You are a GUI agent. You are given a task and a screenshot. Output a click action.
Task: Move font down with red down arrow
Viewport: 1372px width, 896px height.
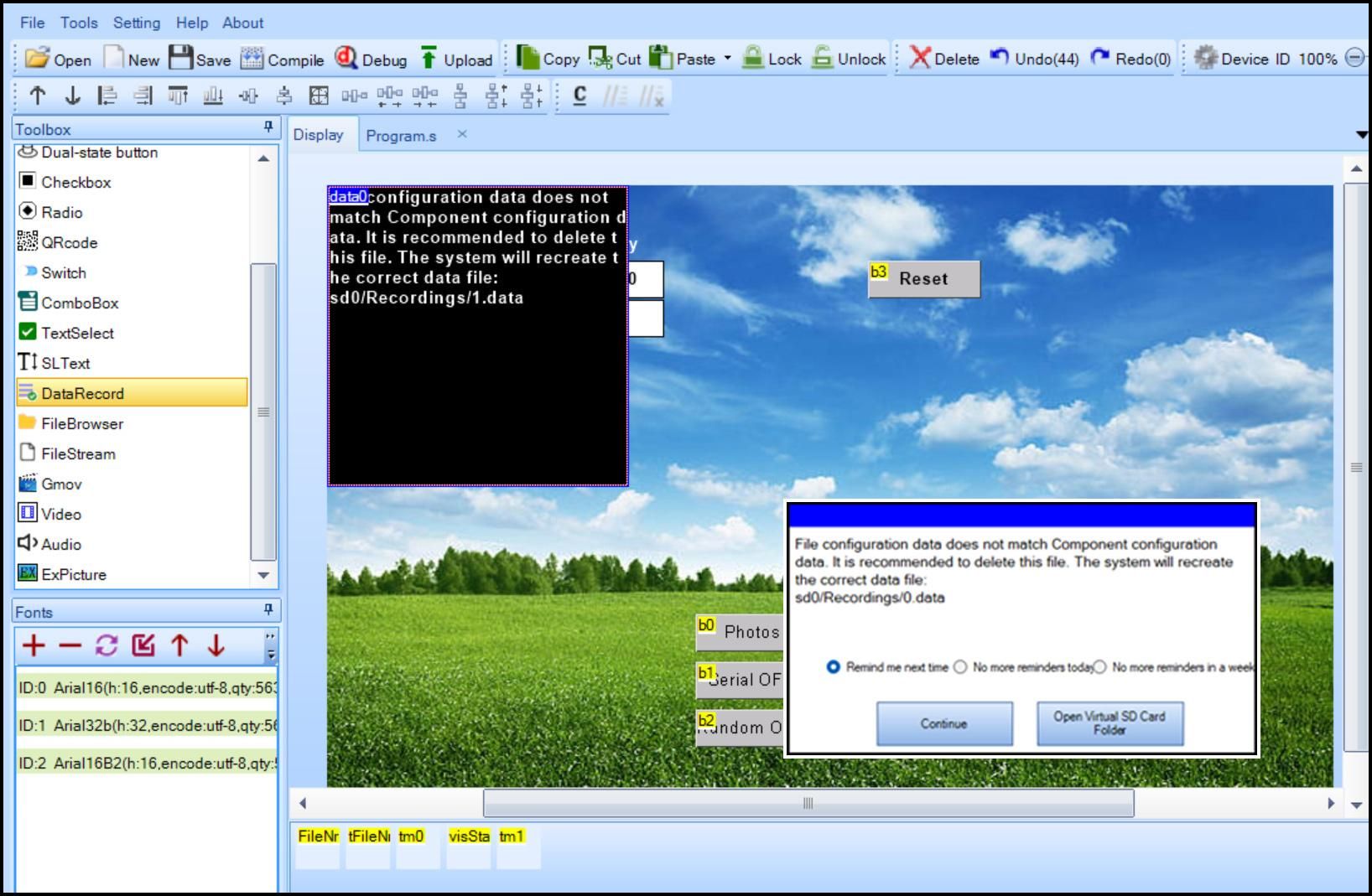[216, 645]
